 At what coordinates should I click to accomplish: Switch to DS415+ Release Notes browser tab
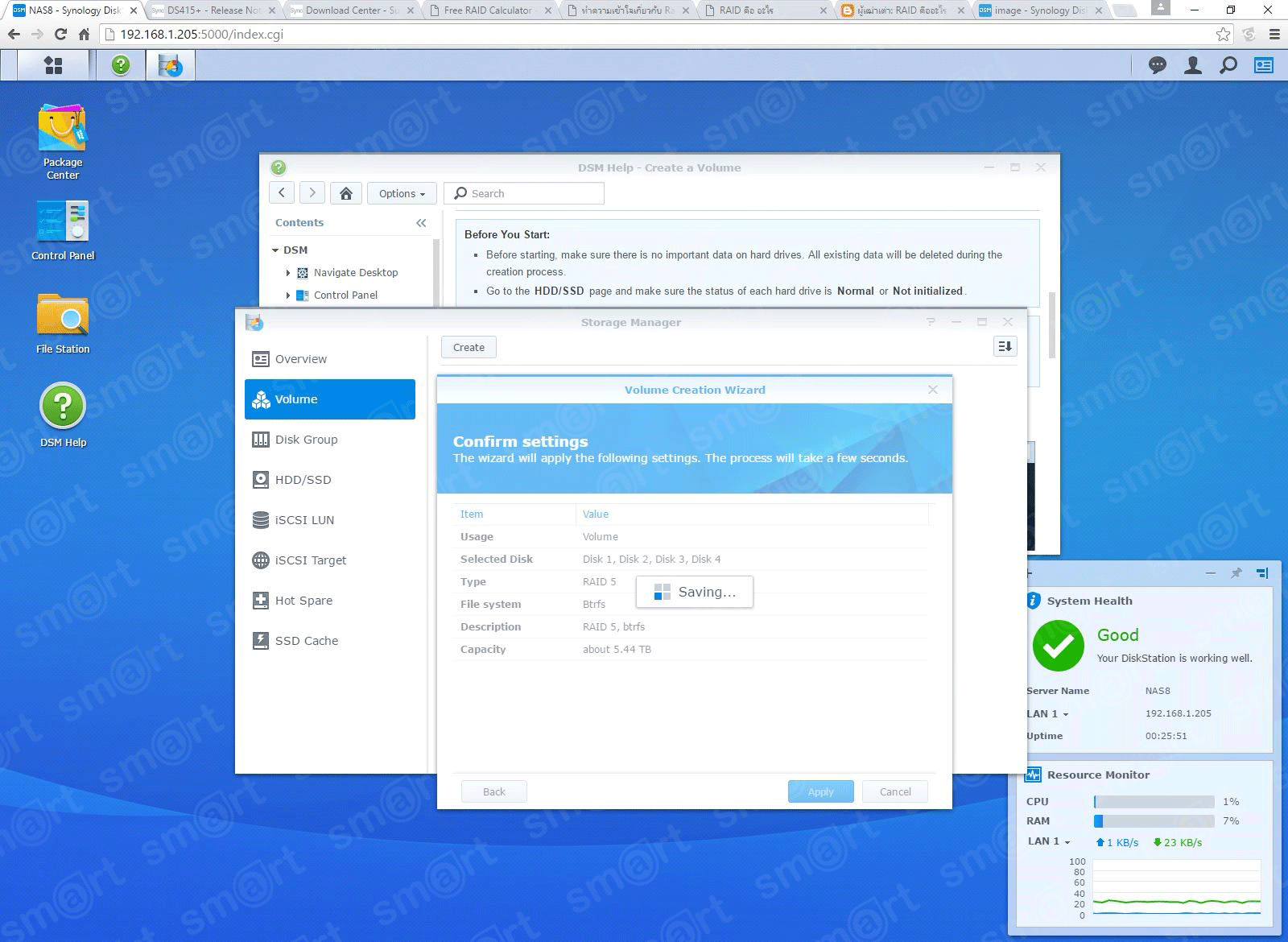click(213, 10)
